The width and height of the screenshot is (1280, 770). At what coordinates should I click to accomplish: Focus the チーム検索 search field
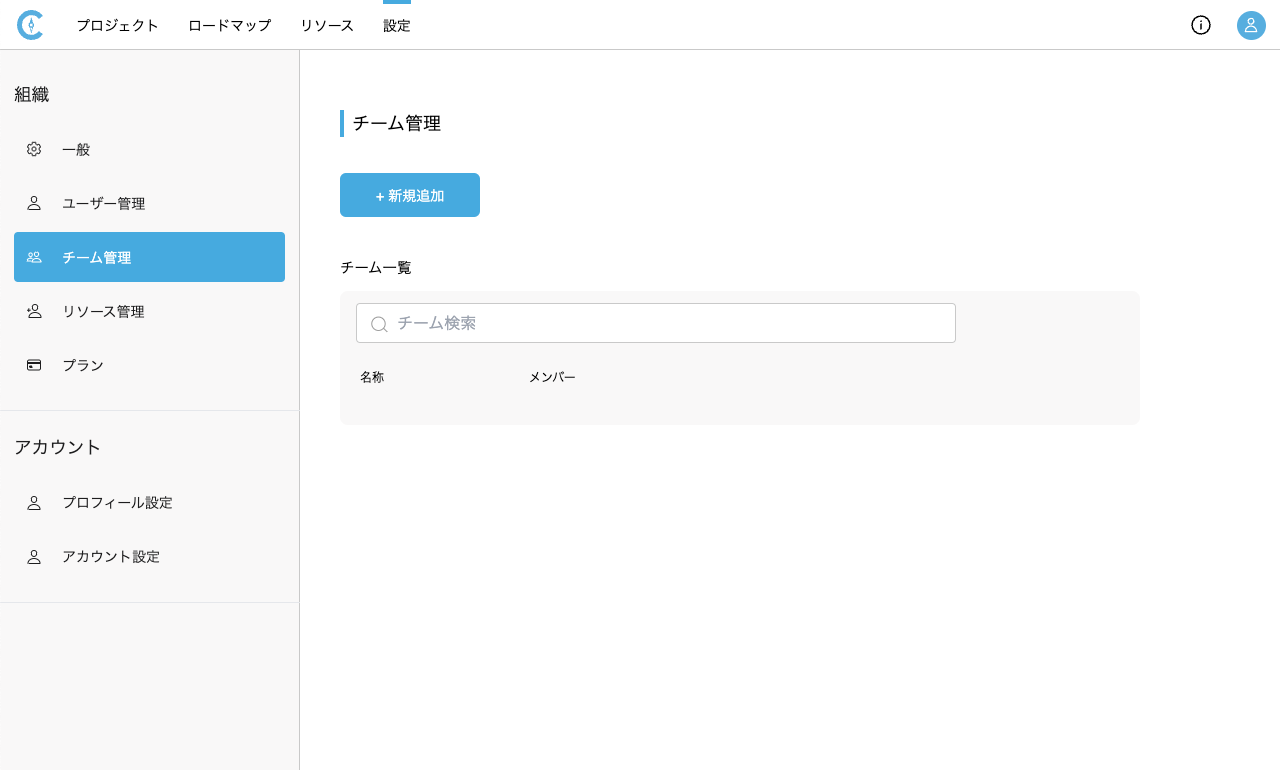670,323
